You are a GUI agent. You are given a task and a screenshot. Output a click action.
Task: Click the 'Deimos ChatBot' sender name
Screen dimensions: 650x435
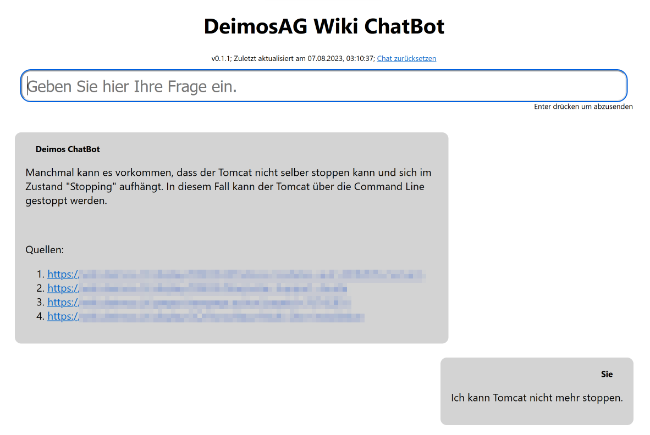pyautogui.click(x=68, y=149)
